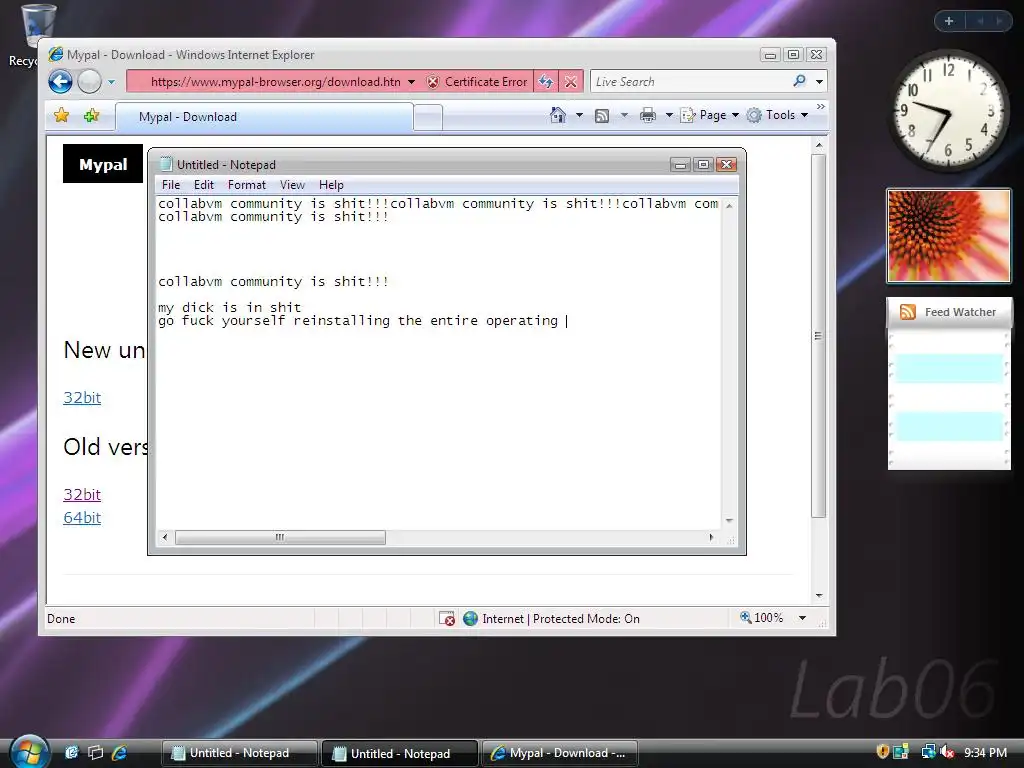
Task: Print the page via printer icon
Action: [648, 116]
